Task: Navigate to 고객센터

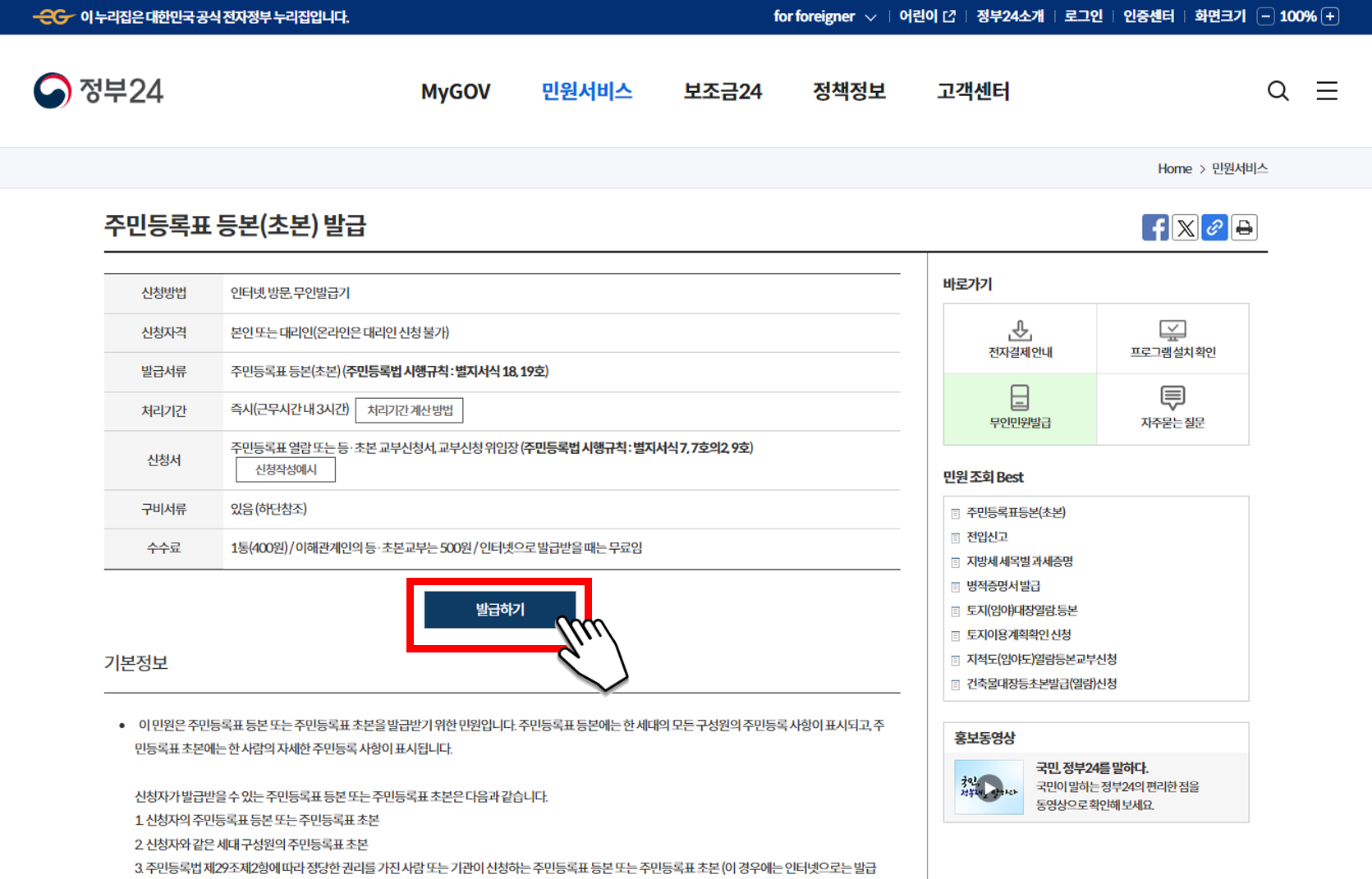Action: pyautogui.click(x=972, y=91)
